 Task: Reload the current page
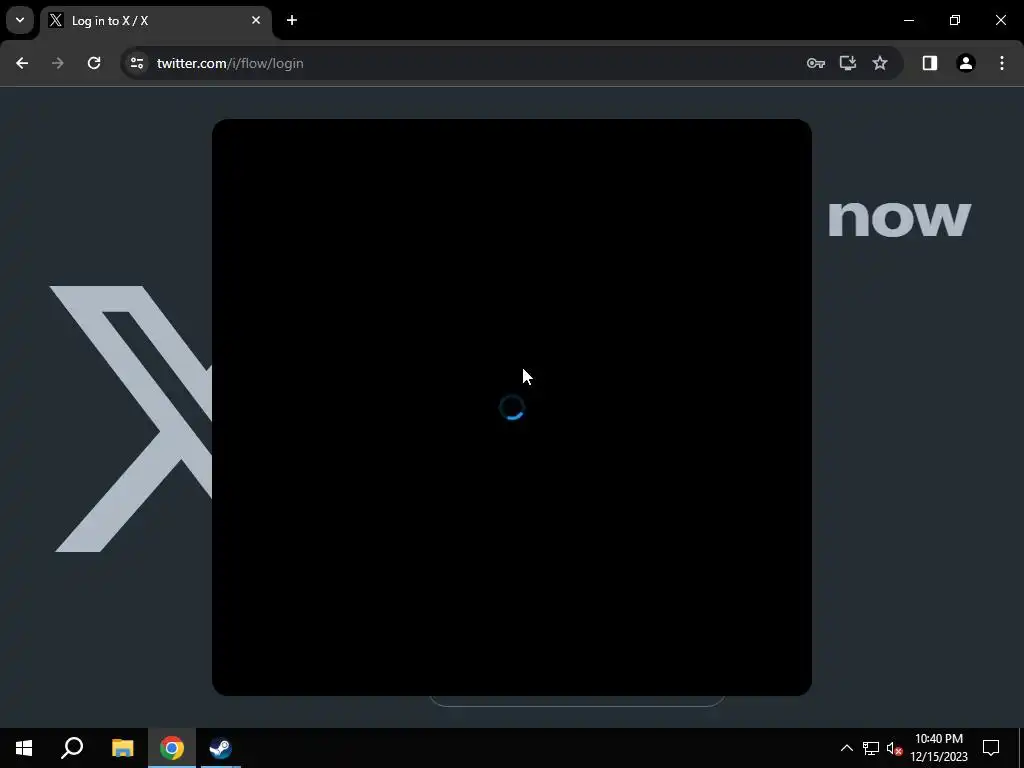(94, 63)
